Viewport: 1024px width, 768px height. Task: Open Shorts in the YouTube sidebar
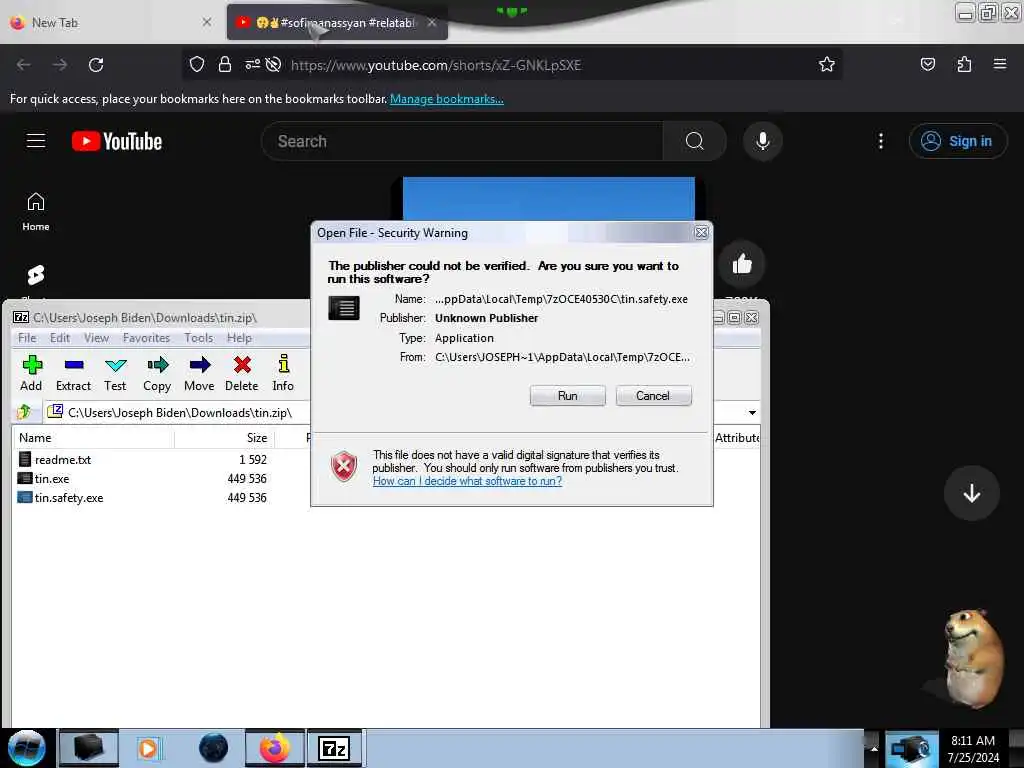[36, 276]
